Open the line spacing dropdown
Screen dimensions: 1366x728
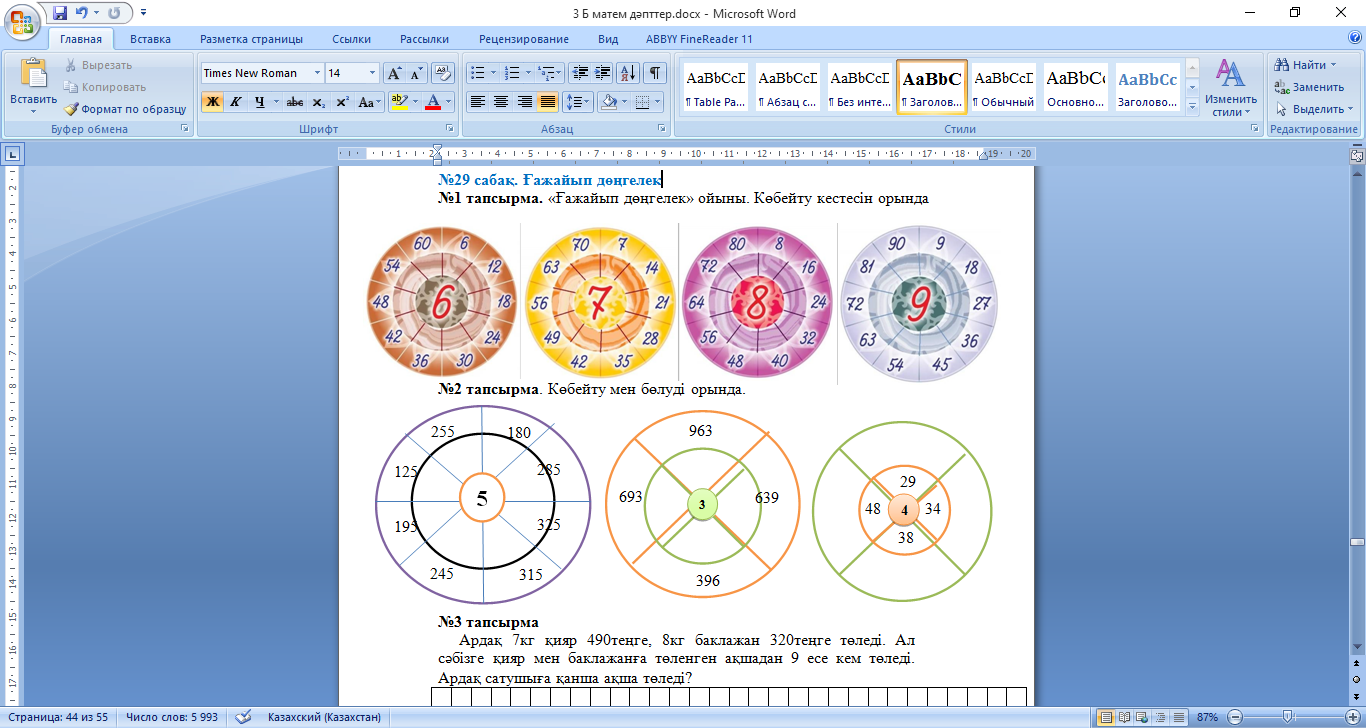(x=578, y=102)
